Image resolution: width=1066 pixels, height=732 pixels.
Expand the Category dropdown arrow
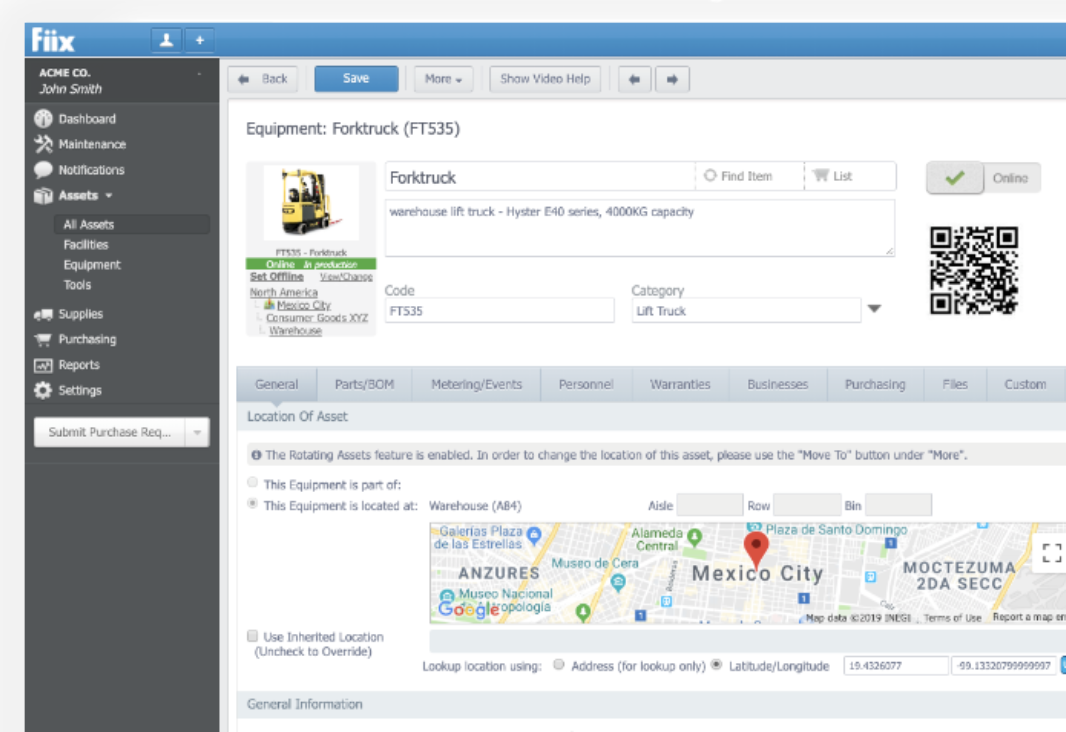coord(873,310)
